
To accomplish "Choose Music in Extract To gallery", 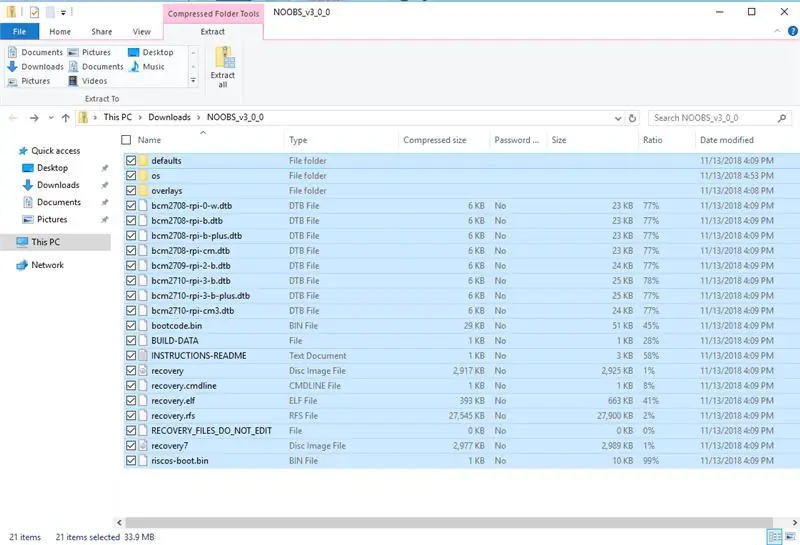I will tap(147, 66).
